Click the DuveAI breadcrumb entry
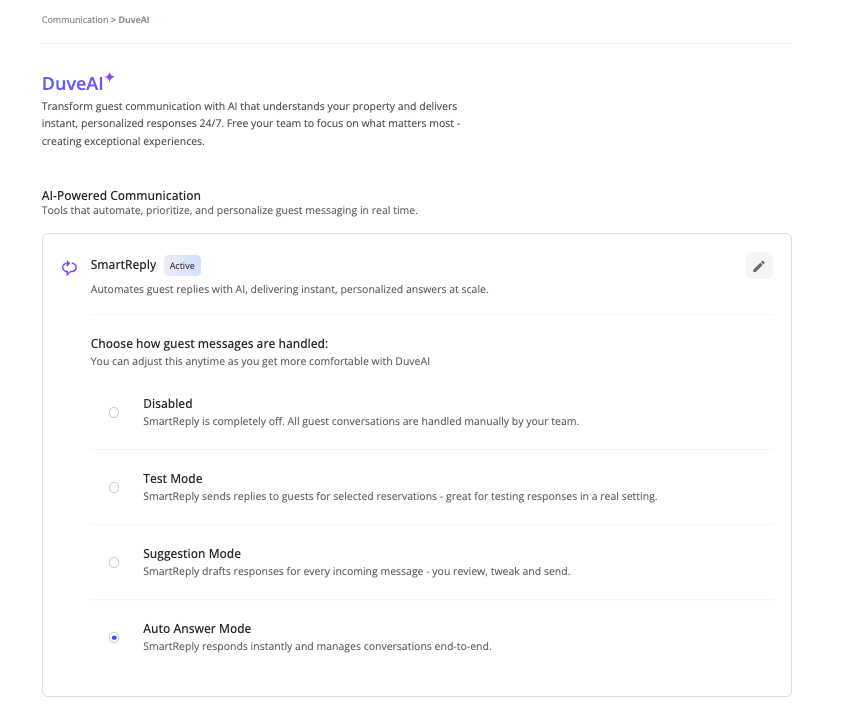 point(134,18)
